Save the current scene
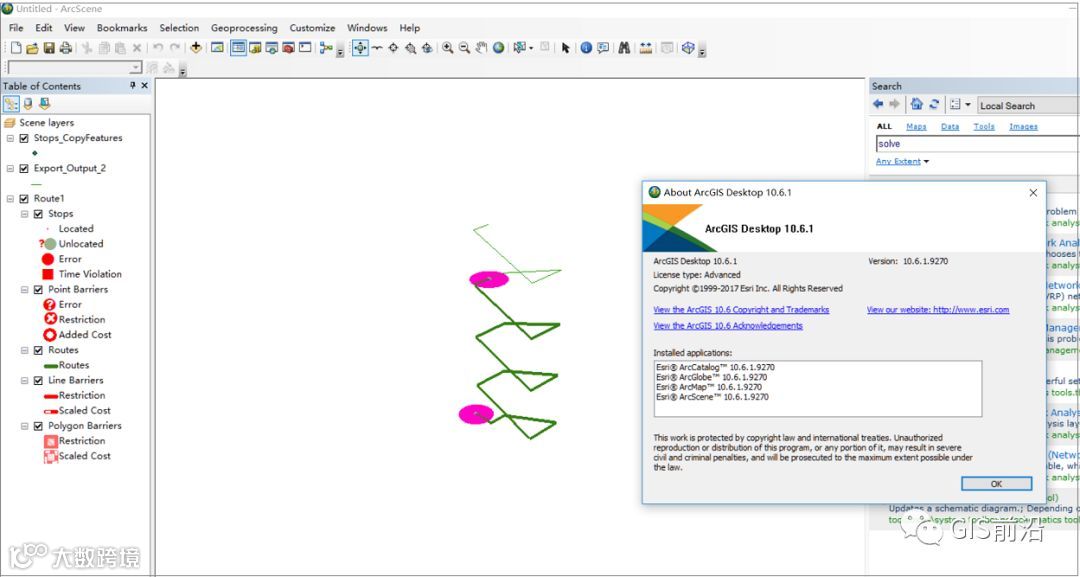Screen dimensions: 1080x577 point(49,48)
